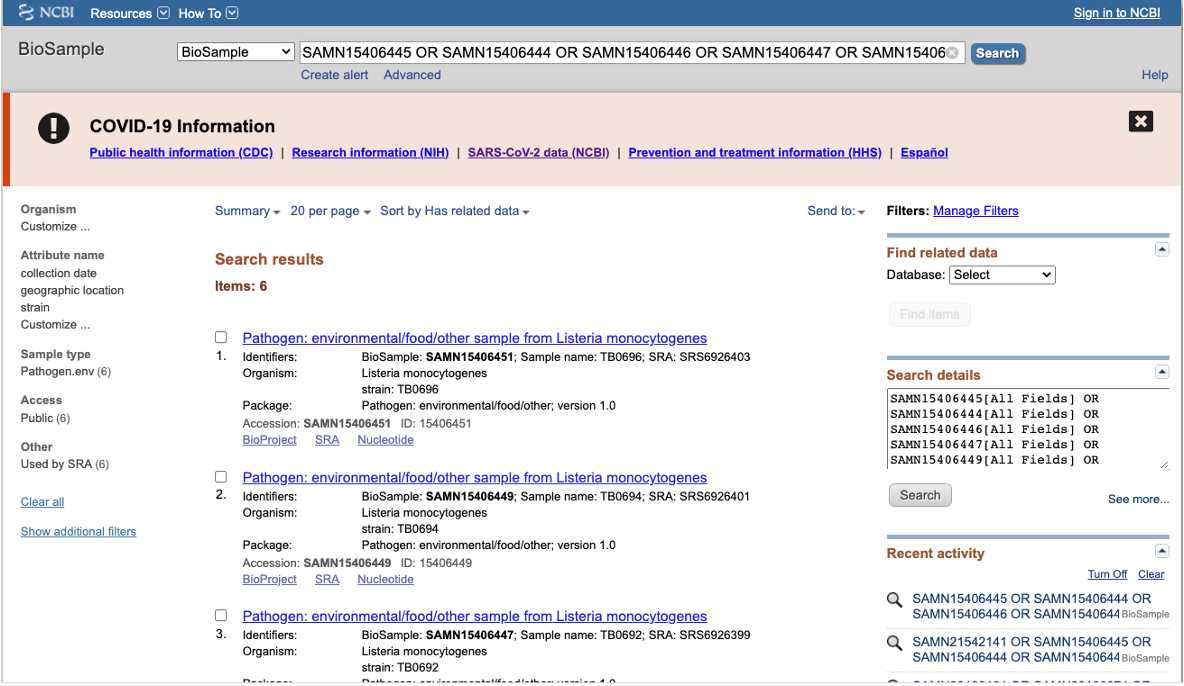1184x686 pixels.
Task: Check the box for result 1 TB0696
Action: click(x=221, y=338)
